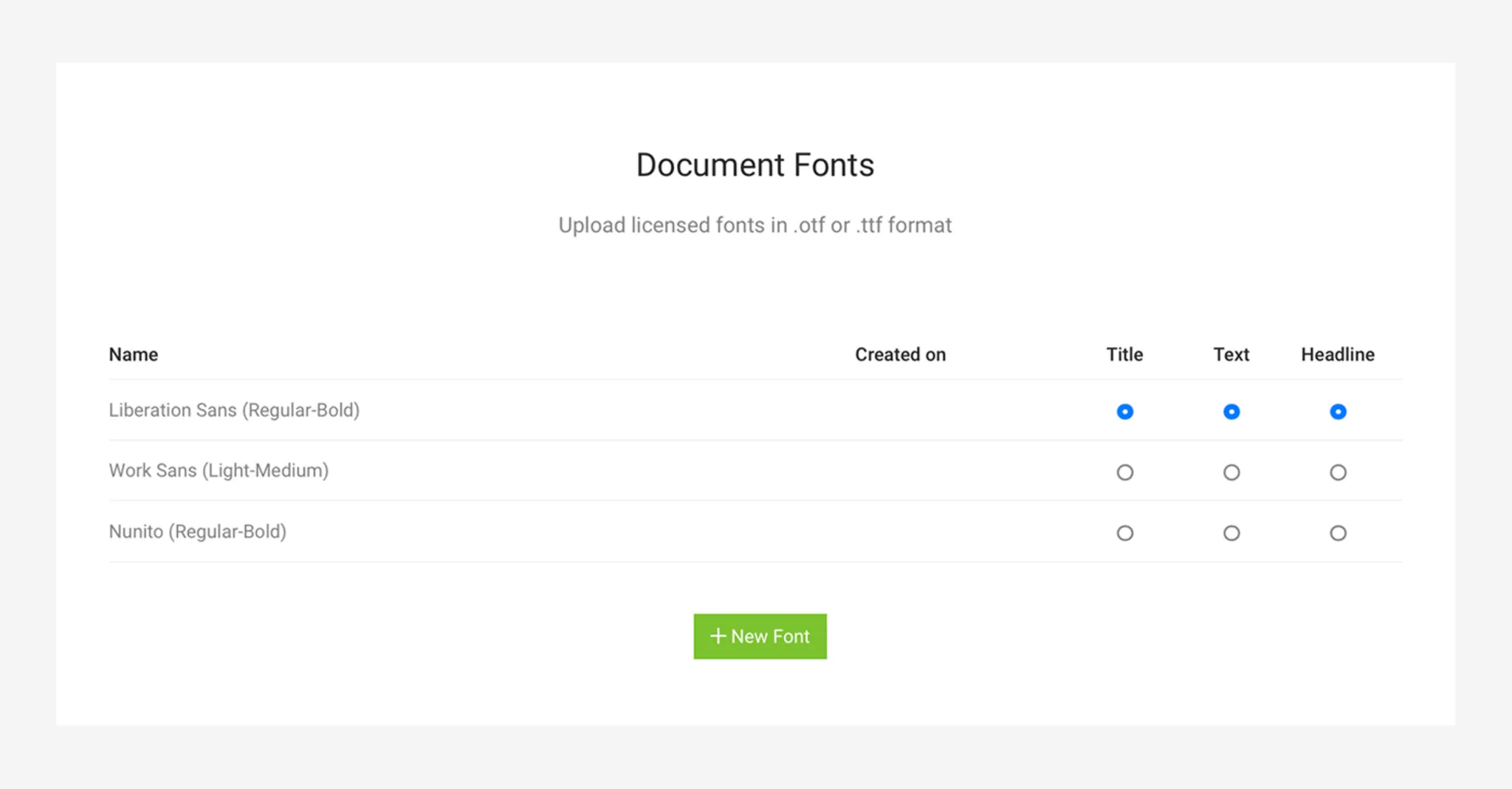This screenshot has width=1512, height=789.
Task: Set Work Sans as Text font
Action: (1231, 472)
